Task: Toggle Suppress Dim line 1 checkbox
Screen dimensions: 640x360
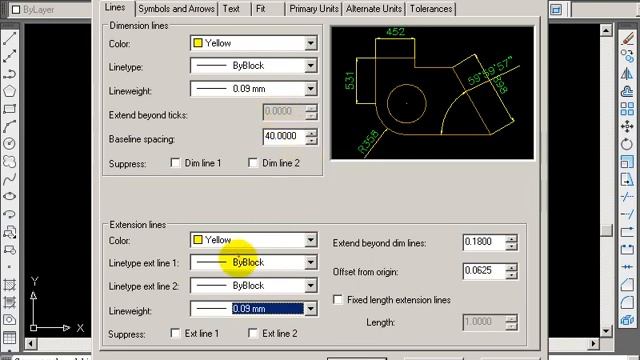Action: click(176, 163)
